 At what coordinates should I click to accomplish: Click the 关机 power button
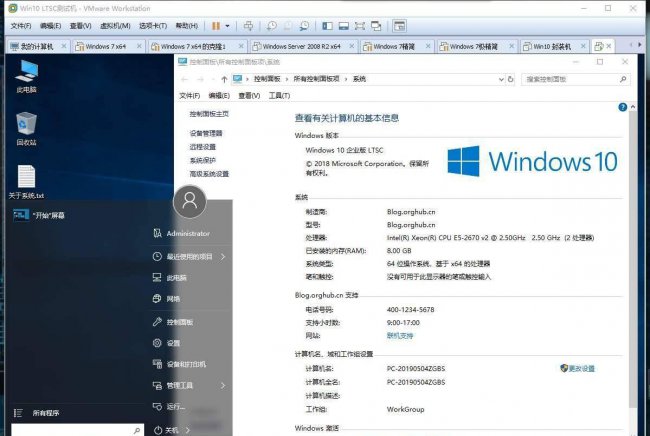click(167, 430)
